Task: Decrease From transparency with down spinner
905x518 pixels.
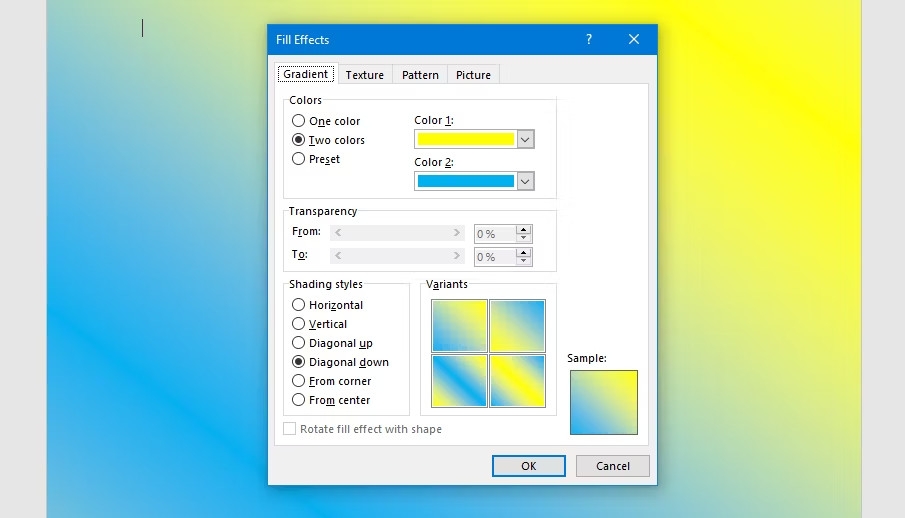Action: pos(523,238)
